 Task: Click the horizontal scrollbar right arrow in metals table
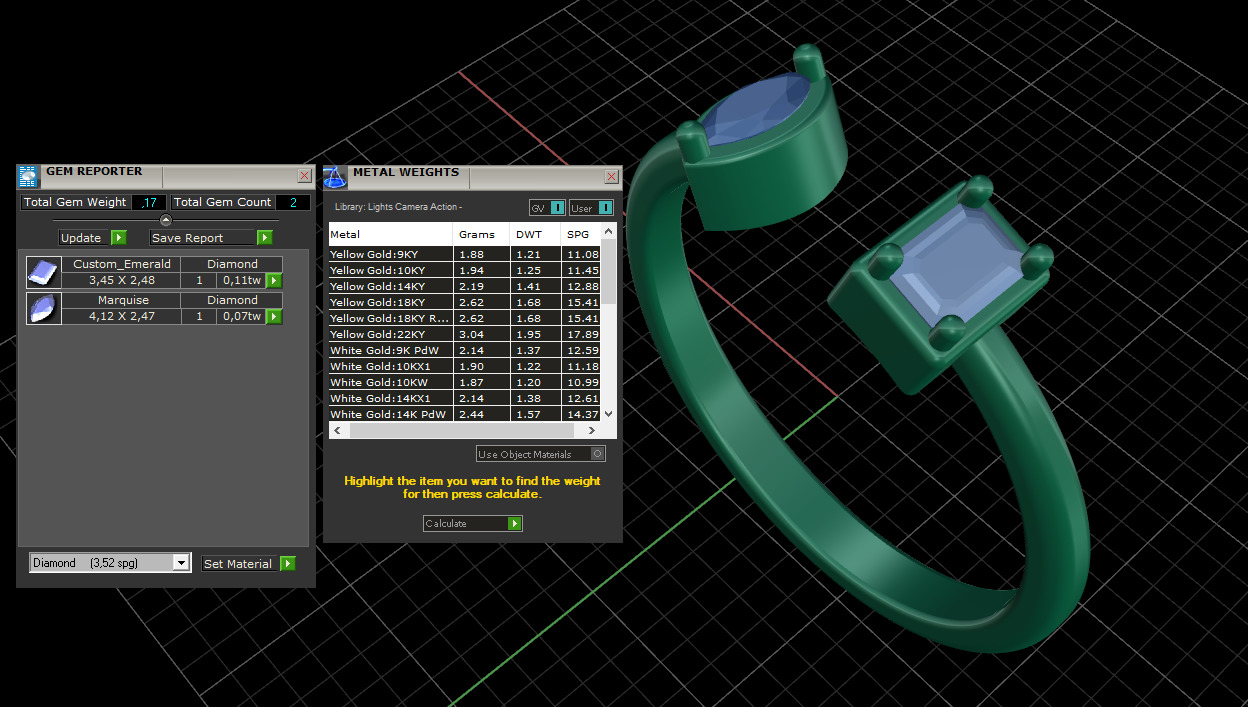592,430
